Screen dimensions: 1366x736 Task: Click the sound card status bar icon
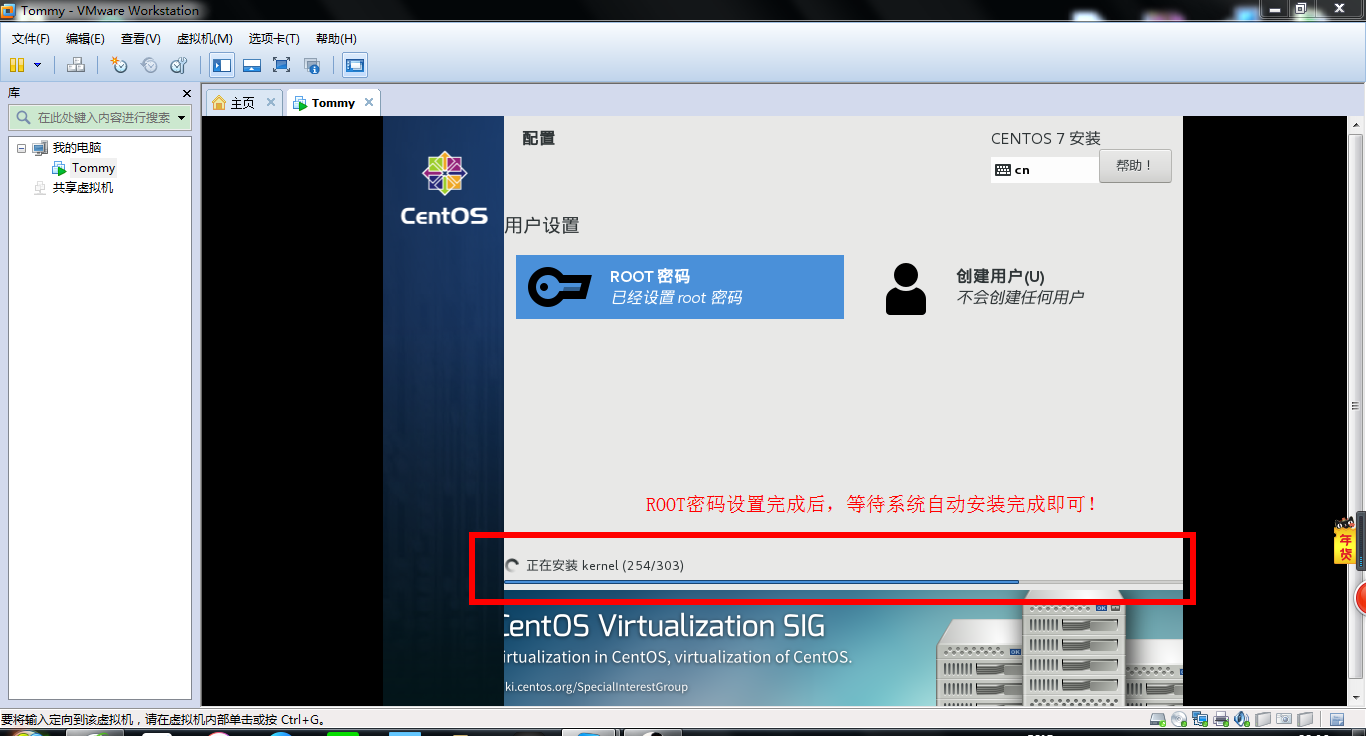[x=1242, y=719]
